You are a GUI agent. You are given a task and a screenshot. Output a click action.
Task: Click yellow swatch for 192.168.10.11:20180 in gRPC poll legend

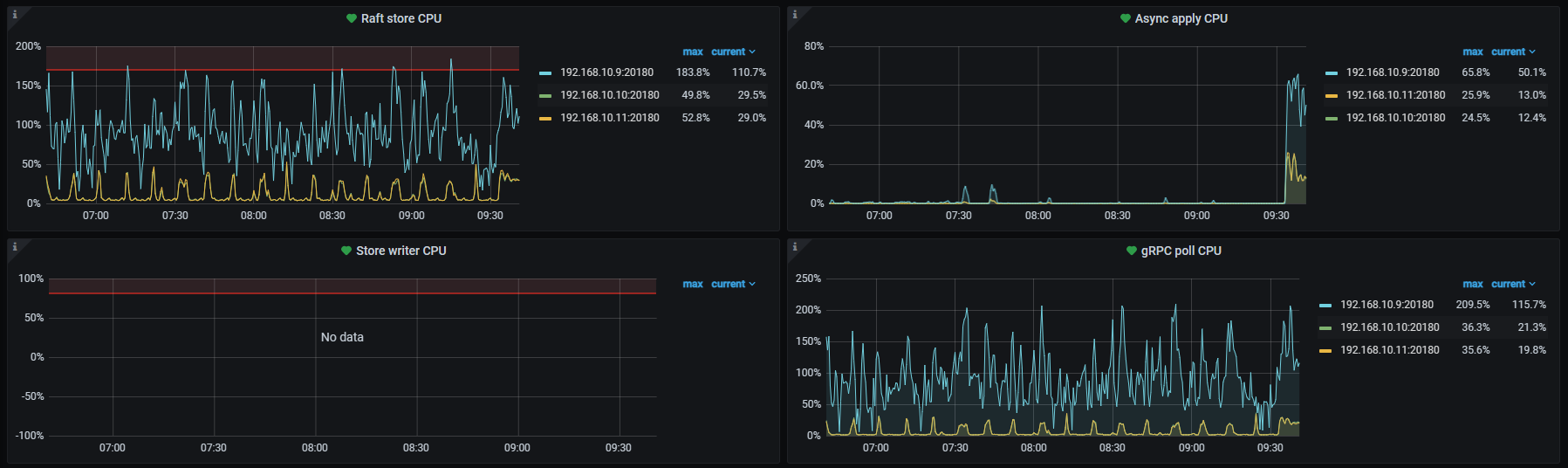click(x=1325, y=350)
